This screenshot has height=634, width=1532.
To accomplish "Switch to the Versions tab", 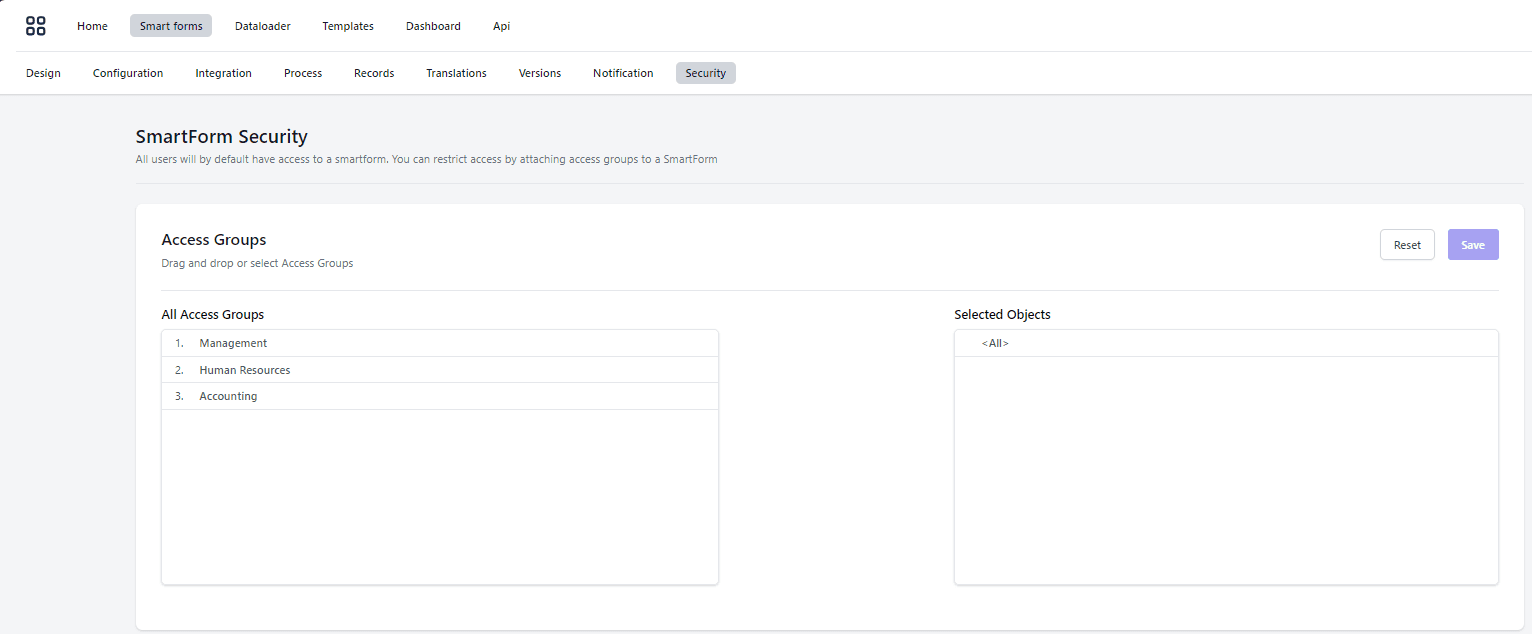I will [x=540, y=73].
